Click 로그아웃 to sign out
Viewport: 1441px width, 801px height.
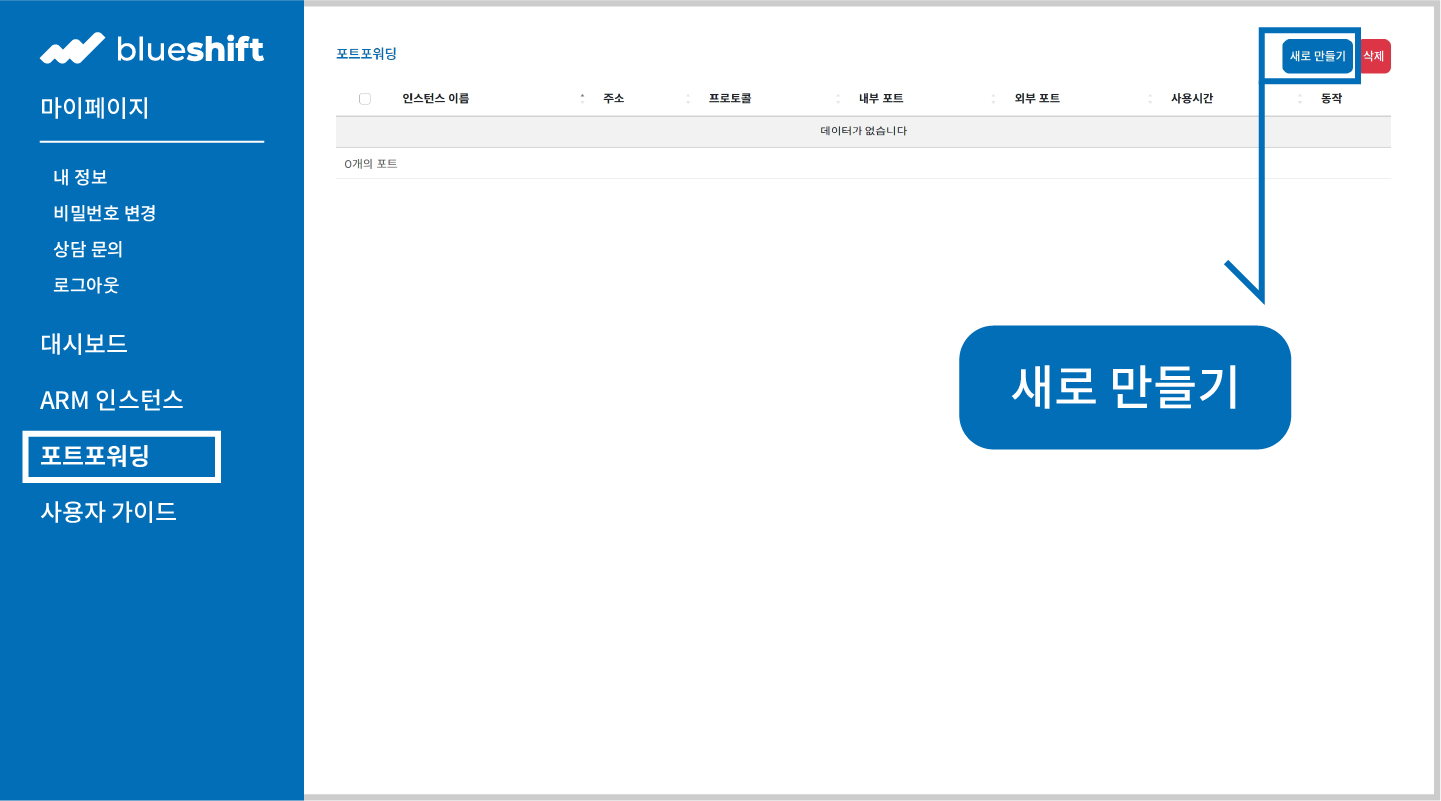86,285
